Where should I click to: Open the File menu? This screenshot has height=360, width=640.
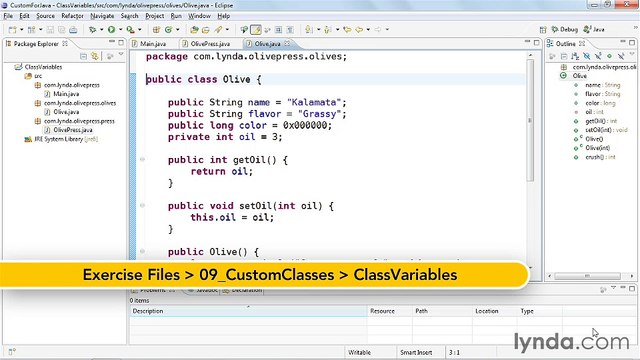click(8, 16)
